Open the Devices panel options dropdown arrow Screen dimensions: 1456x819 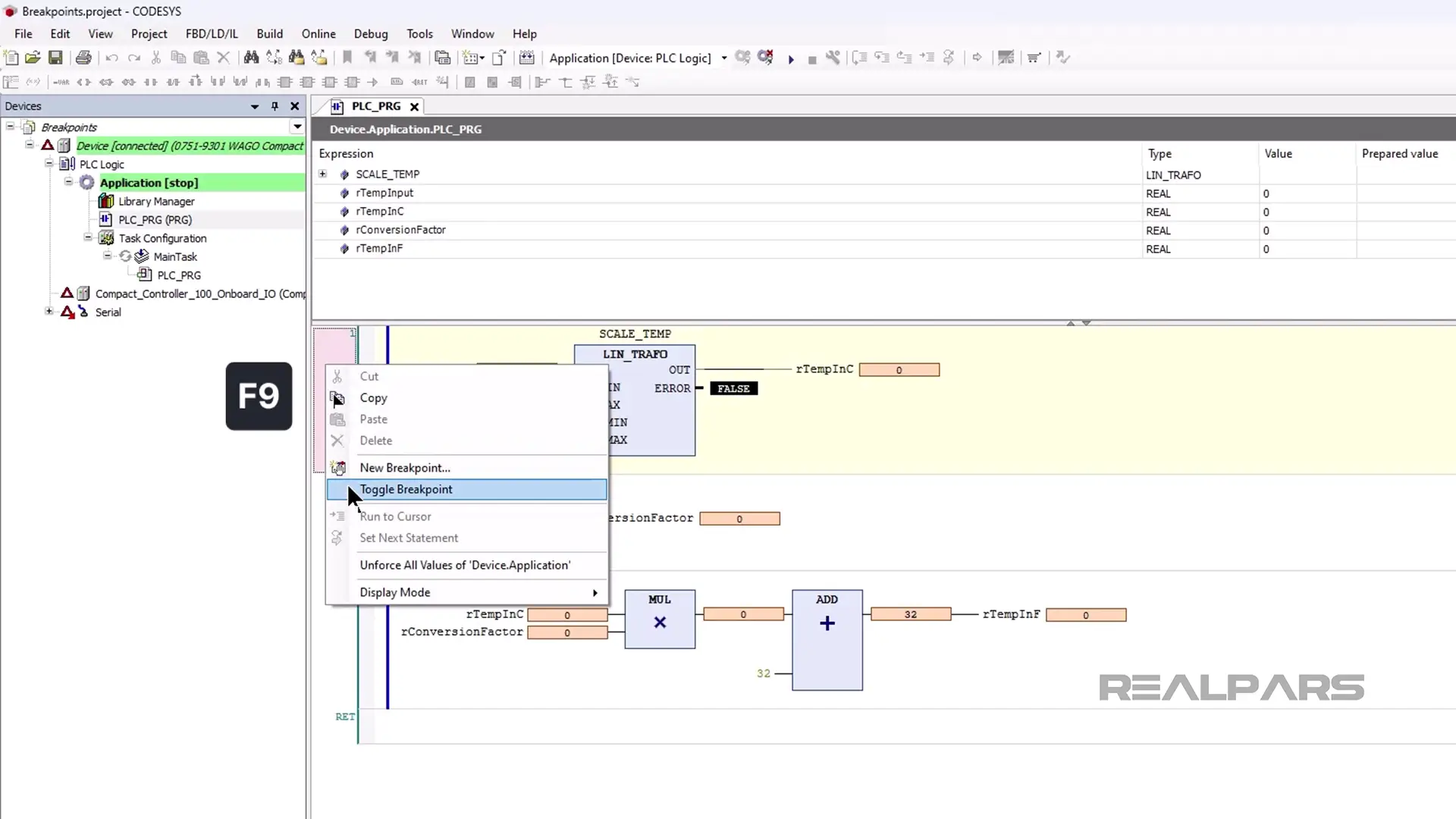(255, 106)
